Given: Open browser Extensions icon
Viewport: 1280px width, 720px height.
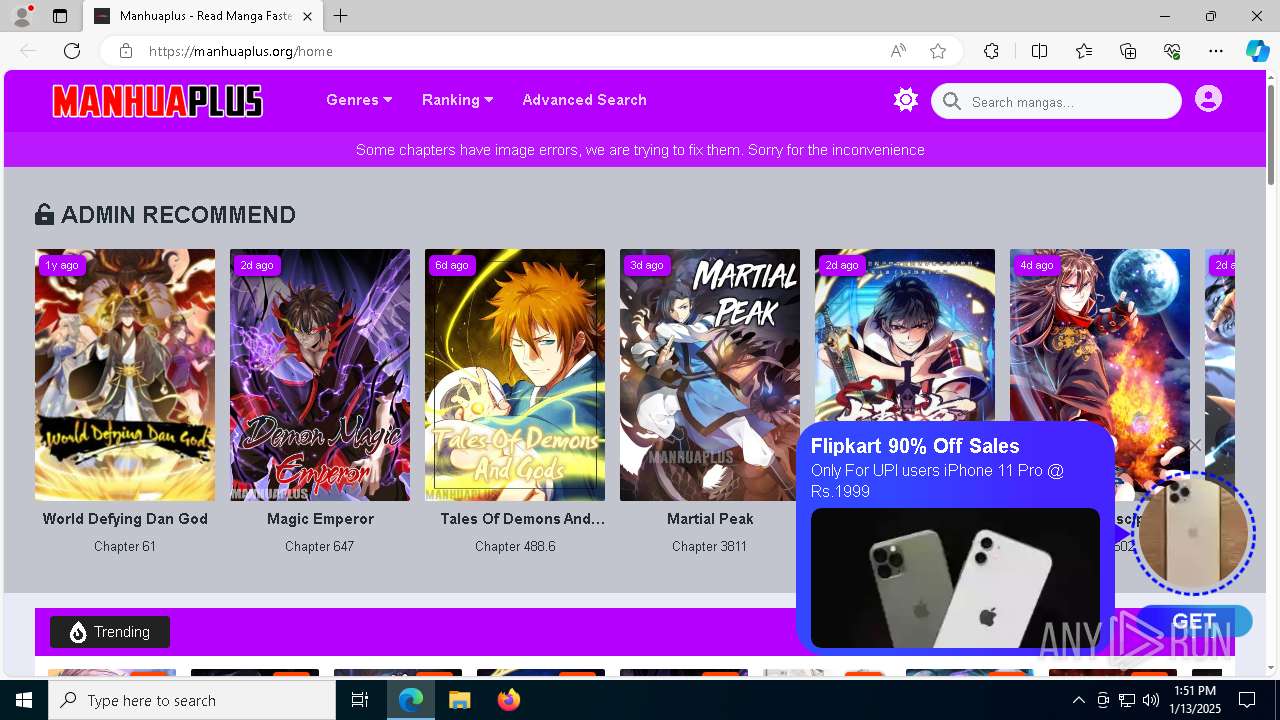Looking at the screenshot, I should tap(991, 51).
